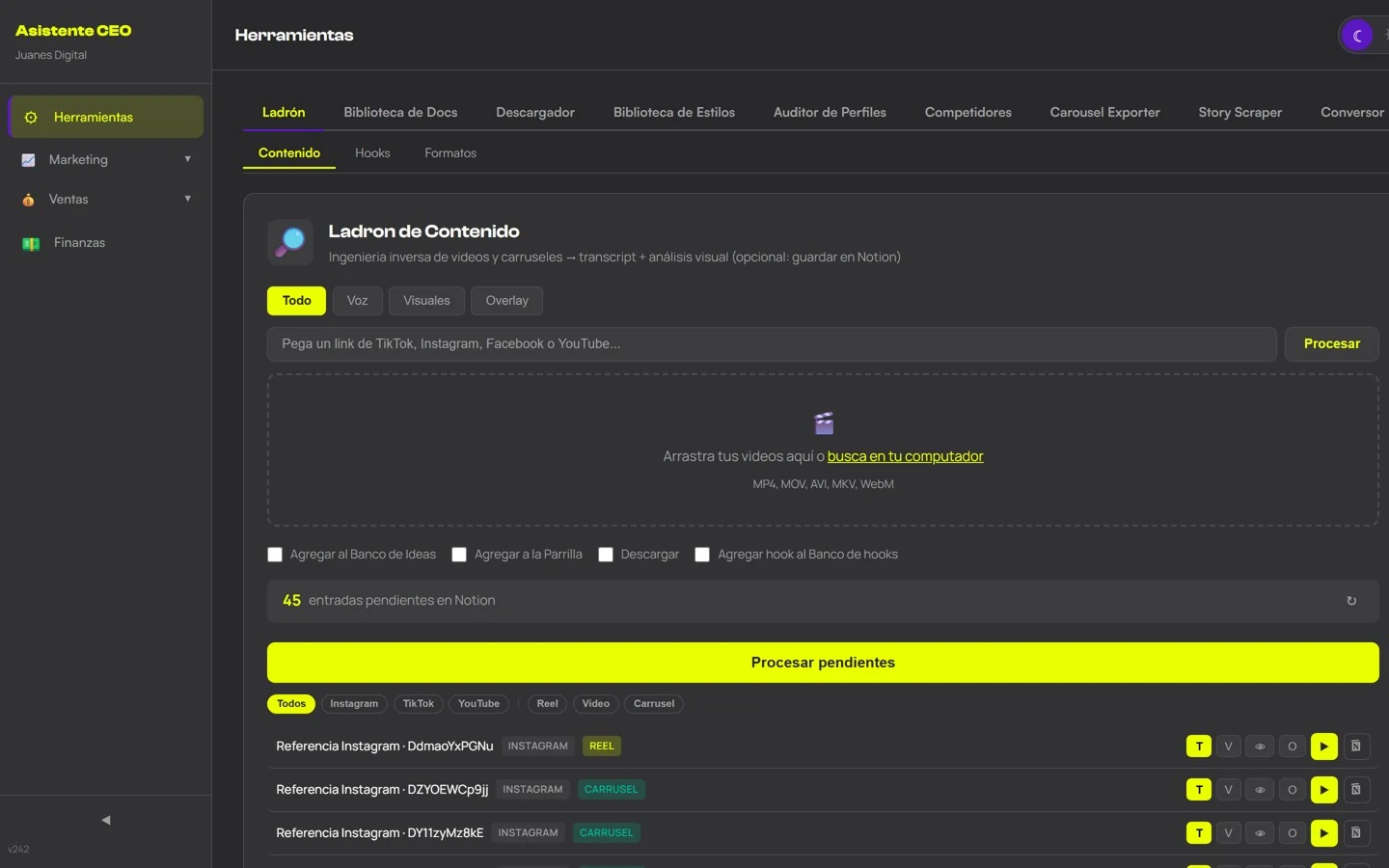Click the video link input field
Image resolution: width=1389 pixels, height=868 pixels.
coord(772,344)
